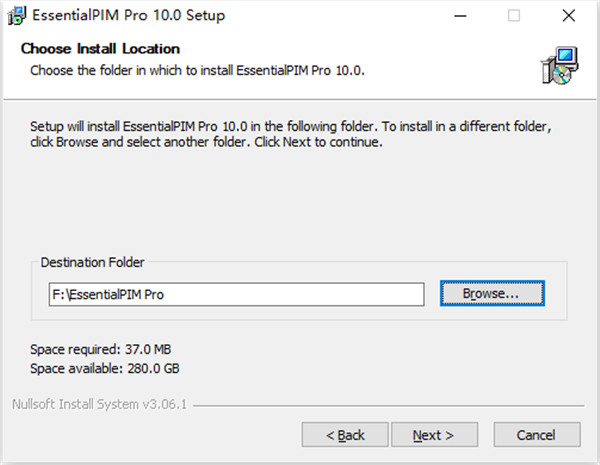Cancel the installation
The image size is (600, 465).
(x=536, y=435)
